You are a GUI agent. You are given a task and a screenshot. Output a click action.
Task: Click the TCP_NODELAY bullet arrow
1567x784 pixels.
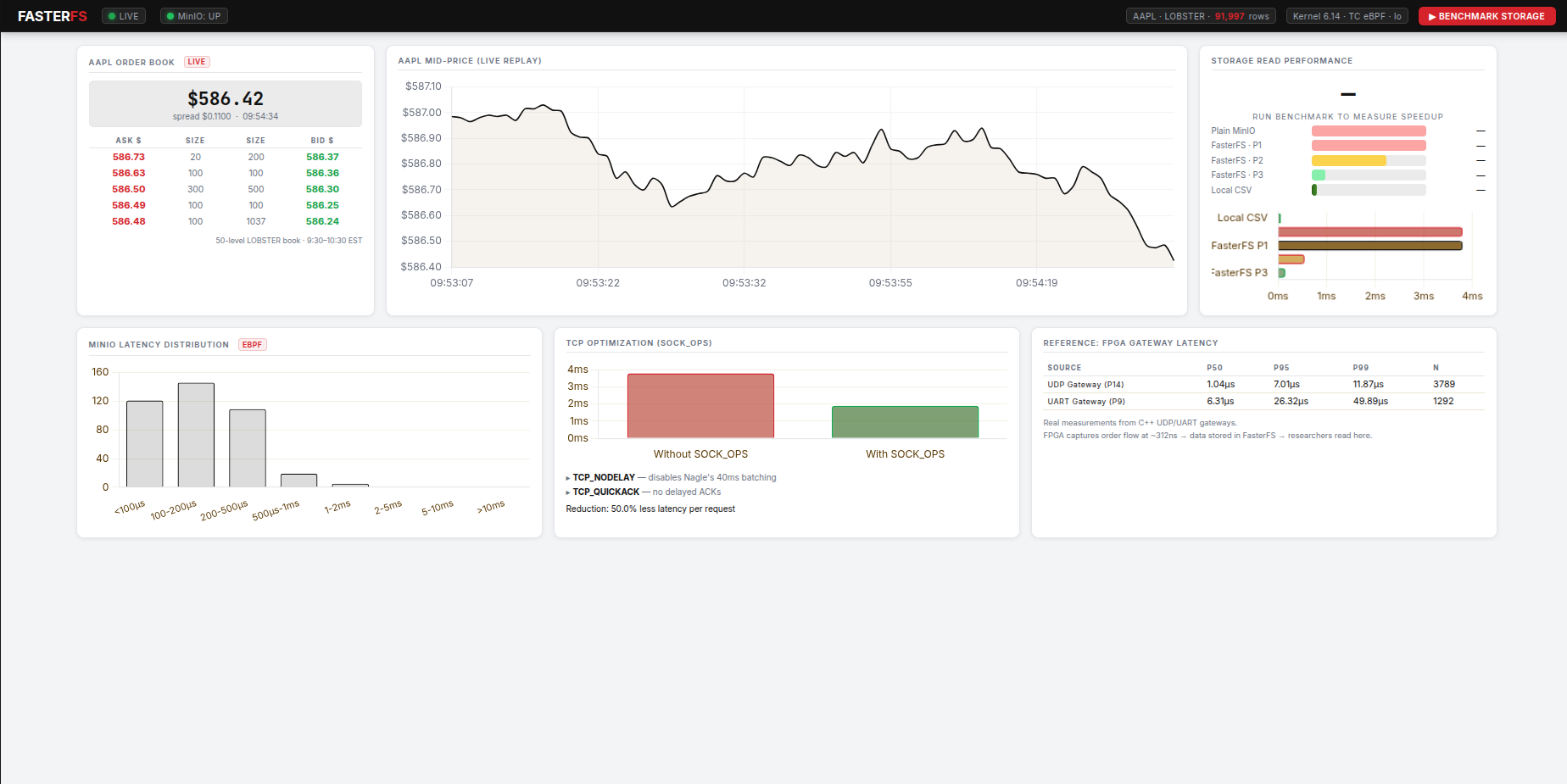point(568,478)
